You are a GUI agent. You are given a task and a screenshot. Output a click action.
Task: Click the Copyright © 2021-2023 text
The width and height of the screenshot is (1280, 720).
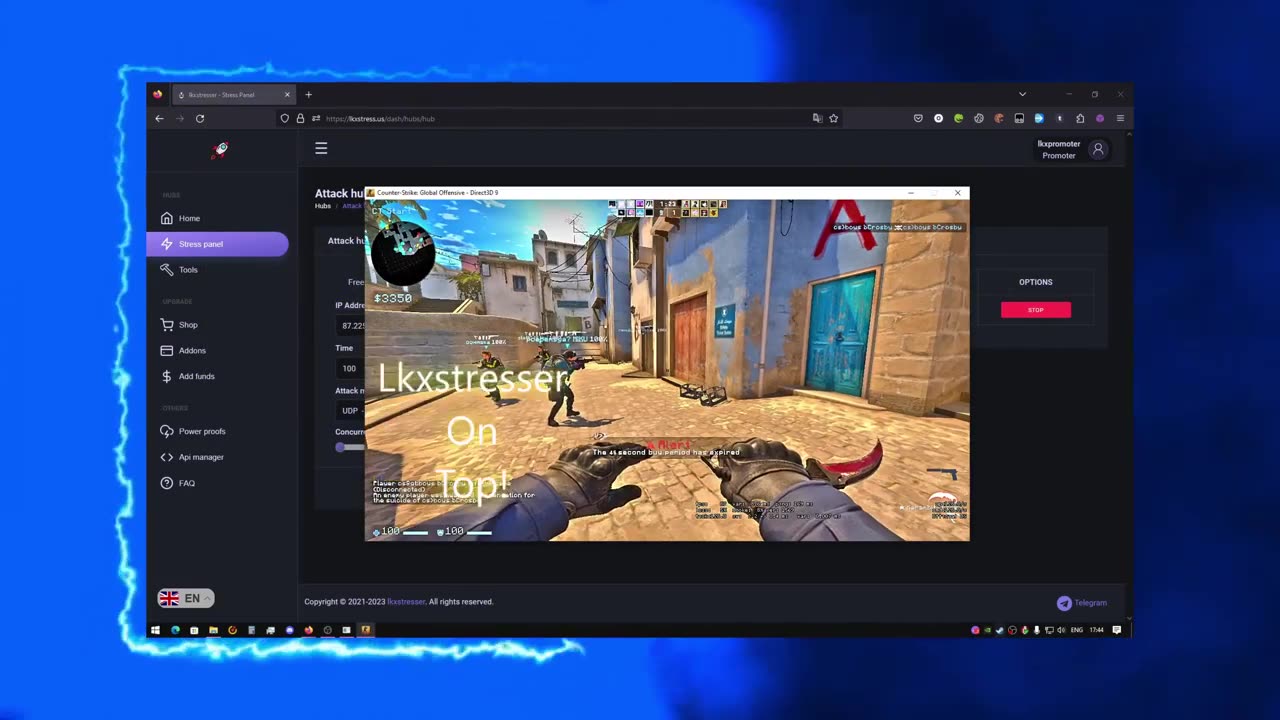click(x=345, y=602)
